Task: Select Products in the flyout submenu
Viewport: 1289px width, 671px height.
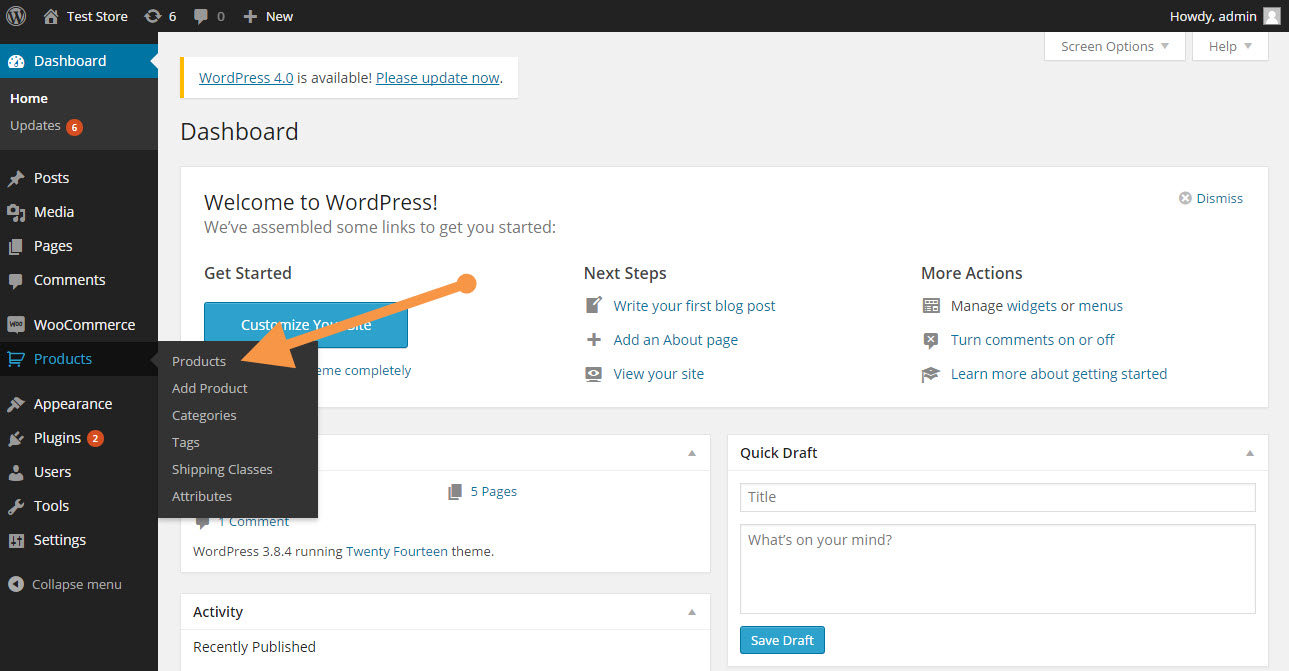Action: coord(199,361)
